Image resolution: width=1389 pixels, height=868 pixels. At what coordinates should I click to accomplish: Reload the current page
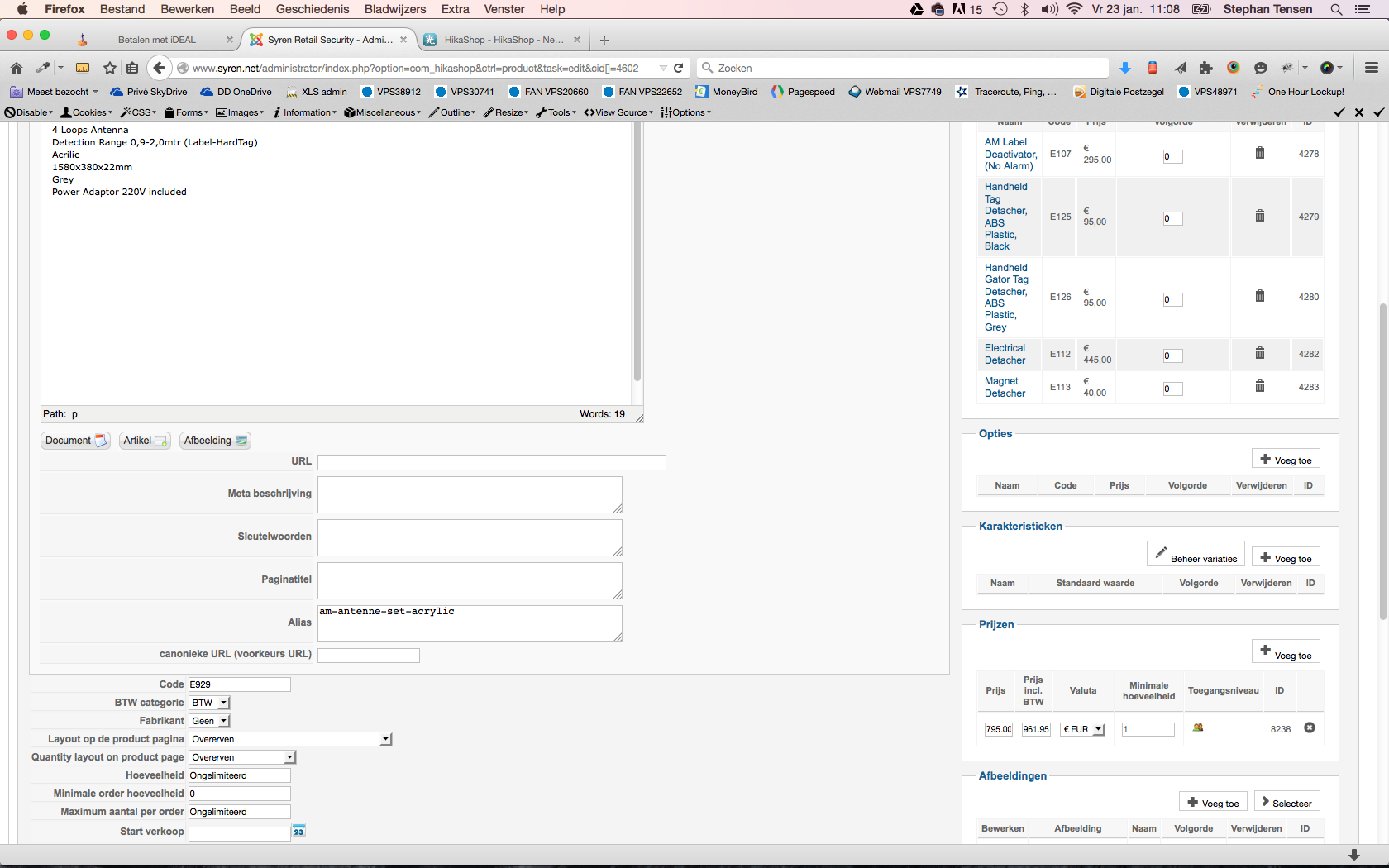point(679,68)
